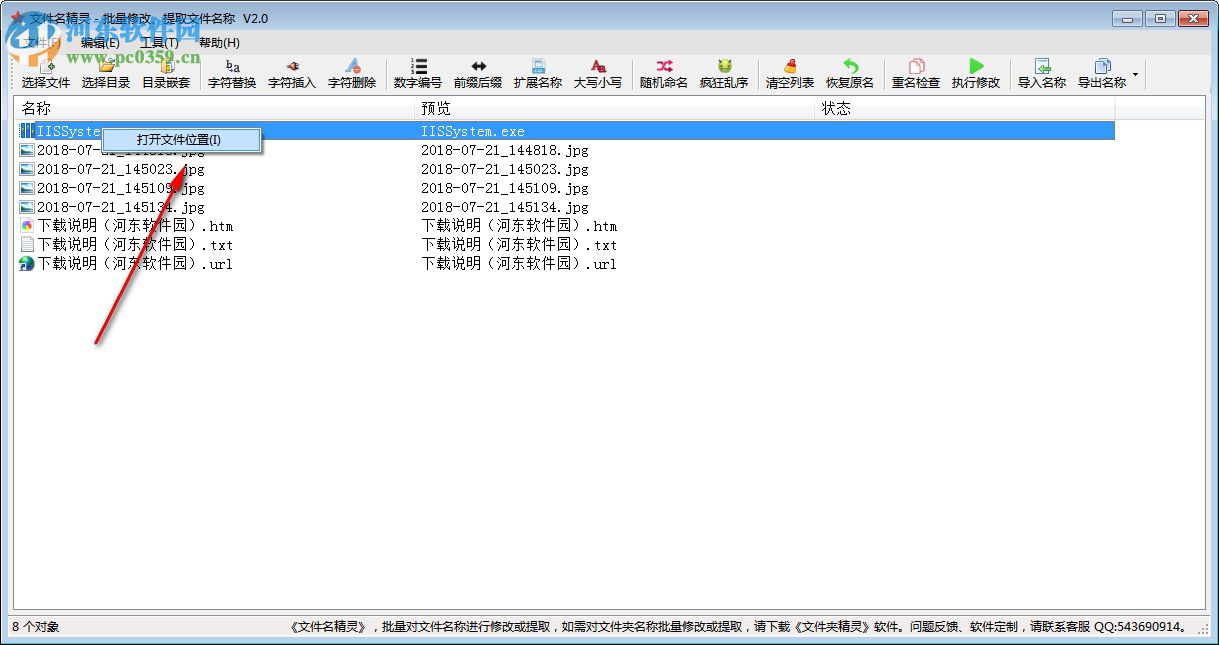Select file 2018-07-21_145134.jpg in name column
Image resolution: width=1219 pixels, height=645 pixels.
click(121, 207)
